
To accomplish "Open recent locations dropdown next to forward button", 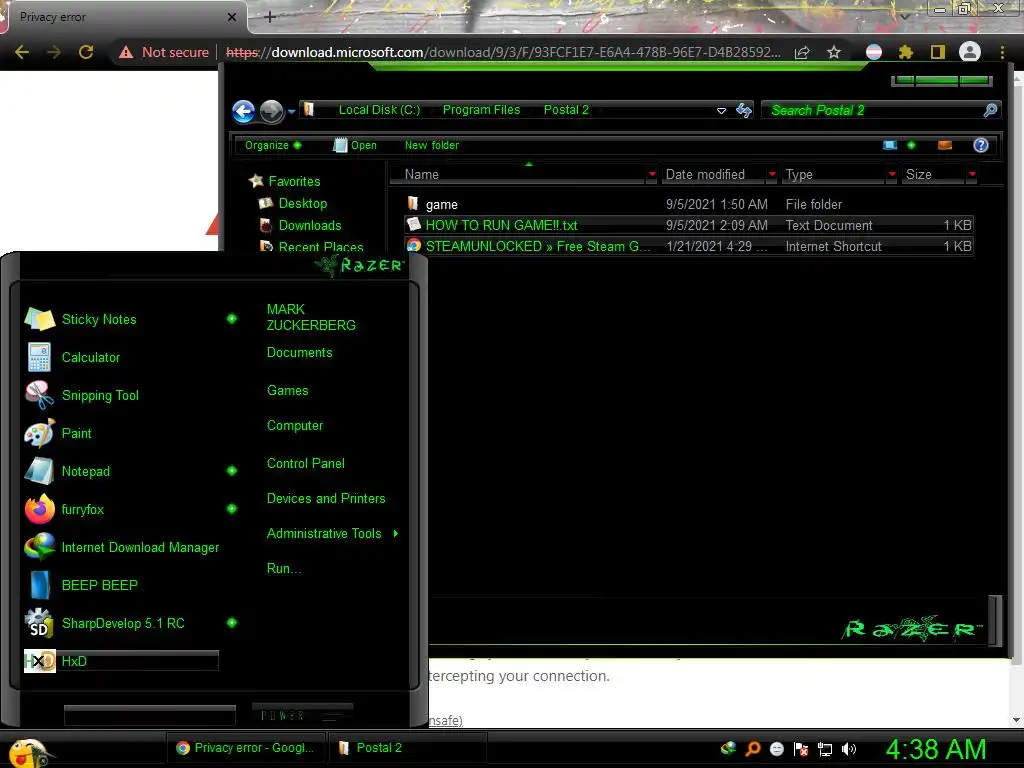I will coord(291,112).
